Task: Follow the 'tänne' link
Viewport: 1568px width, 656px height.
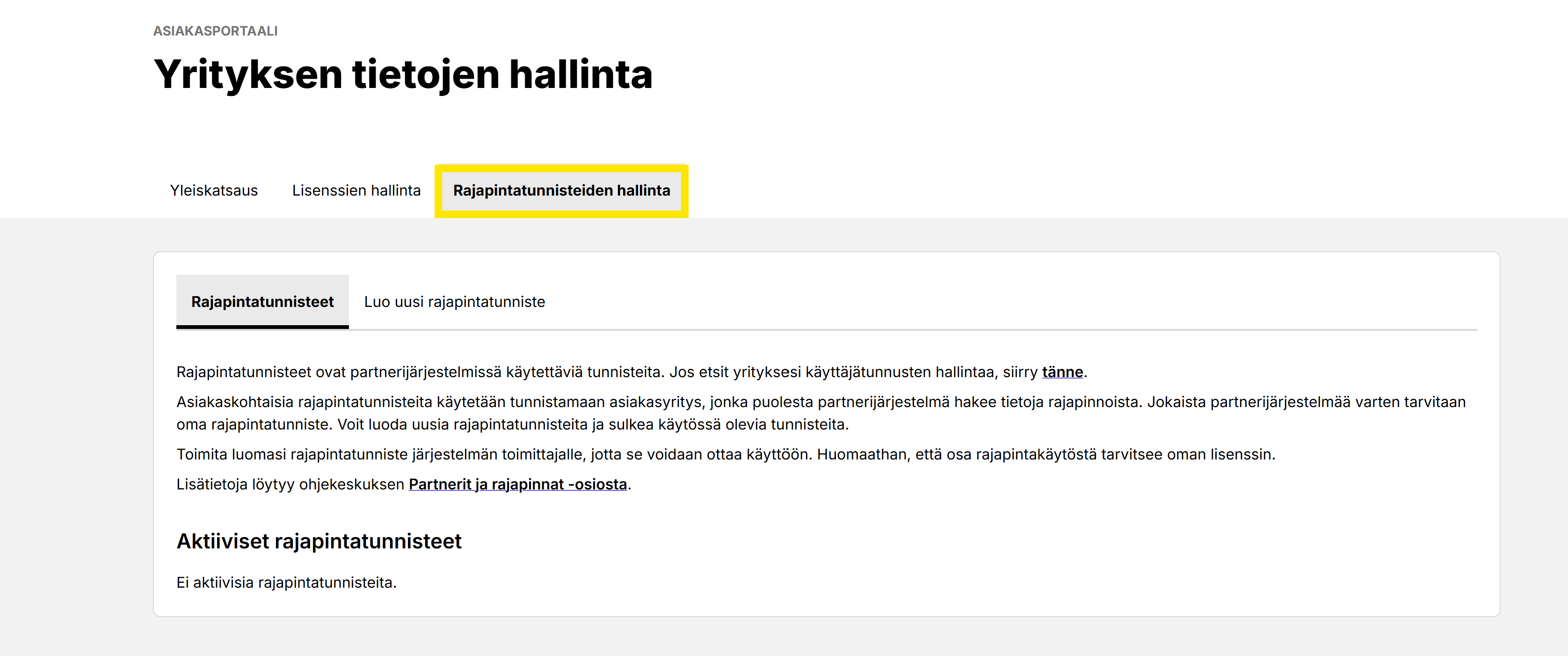Action: 1062,372
